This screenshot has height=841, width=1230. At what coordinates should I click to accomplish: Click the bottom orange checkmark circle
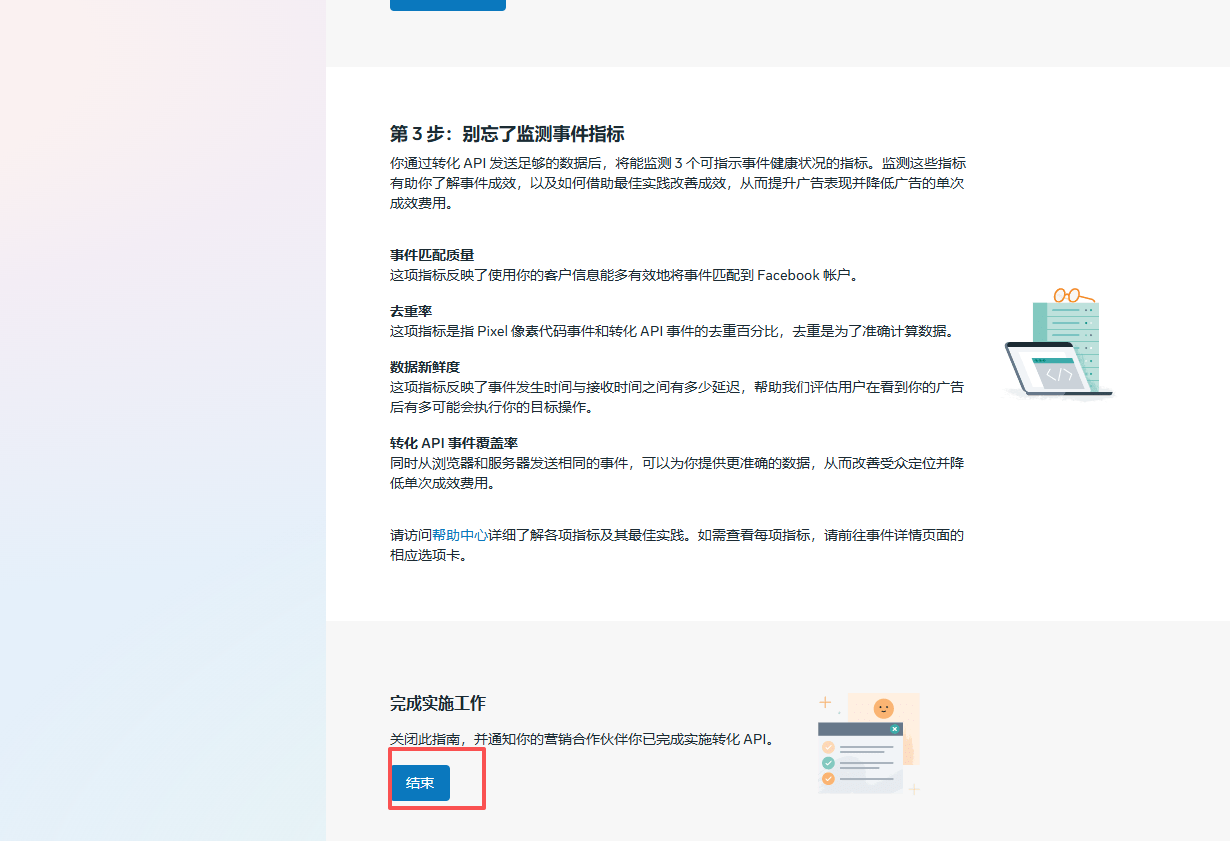828,778
